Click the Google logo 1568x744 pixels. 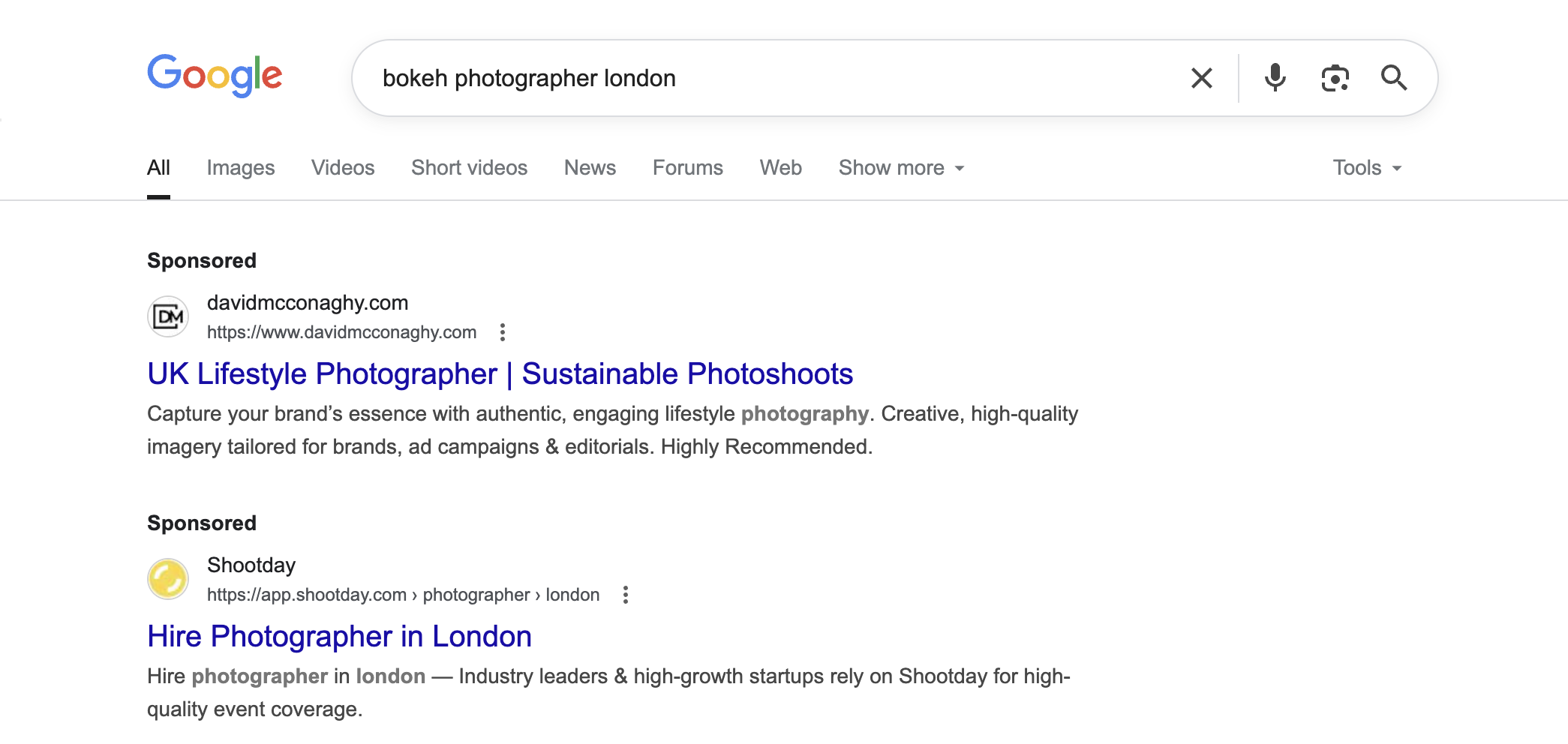[215, 76]
